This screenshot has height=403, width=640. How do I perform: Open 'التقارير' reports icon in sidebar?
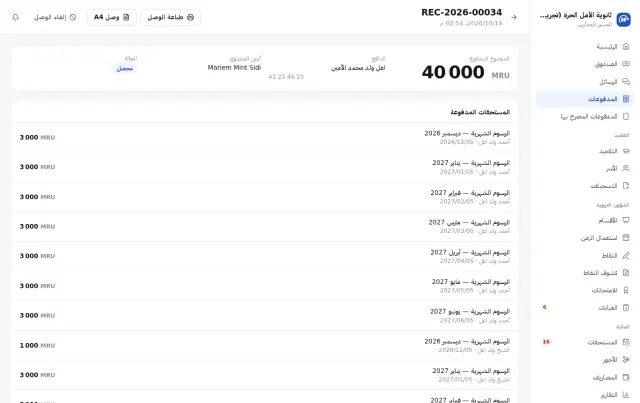pos(626,395)
